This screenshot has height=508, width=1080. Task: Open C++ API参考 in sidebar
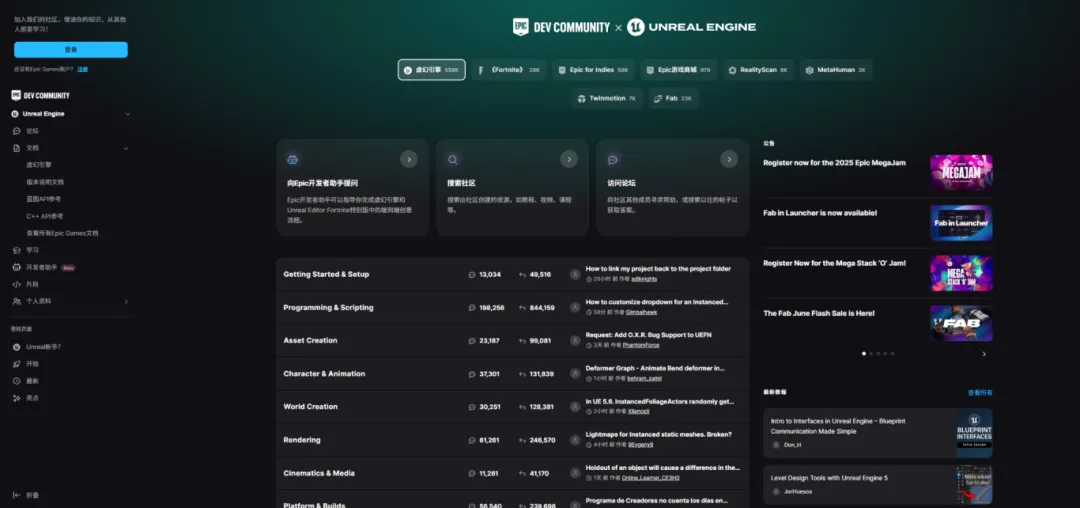(45, 216)
